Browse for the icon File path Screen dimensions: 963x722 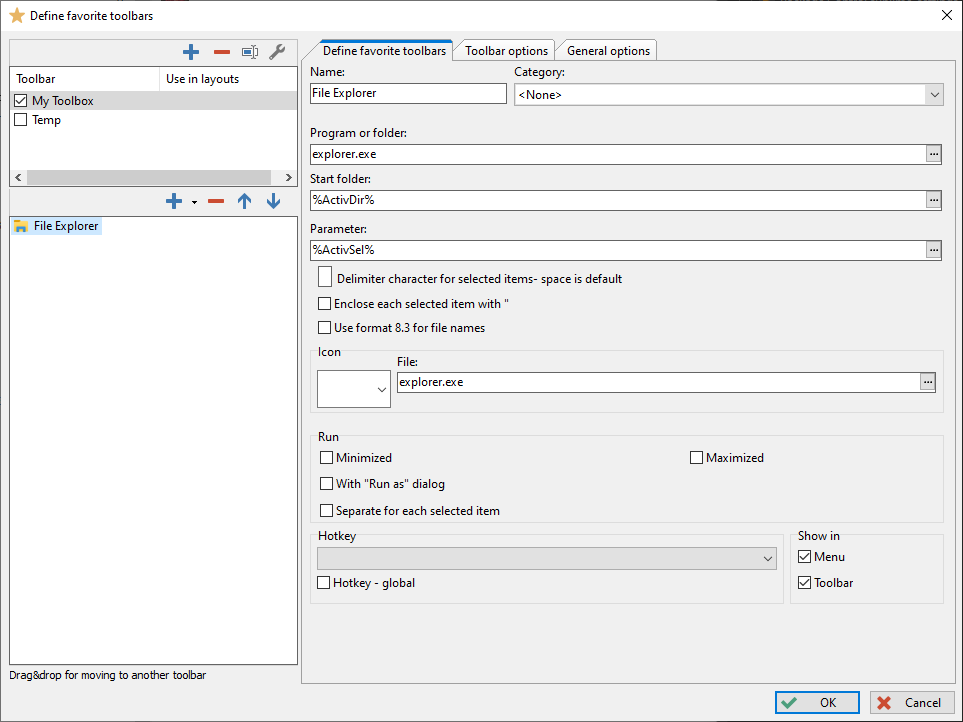point(927,382)
